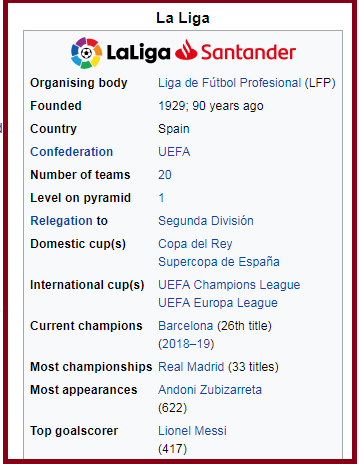
Task: Open the Confederation label link
Action: click(71, 152)
